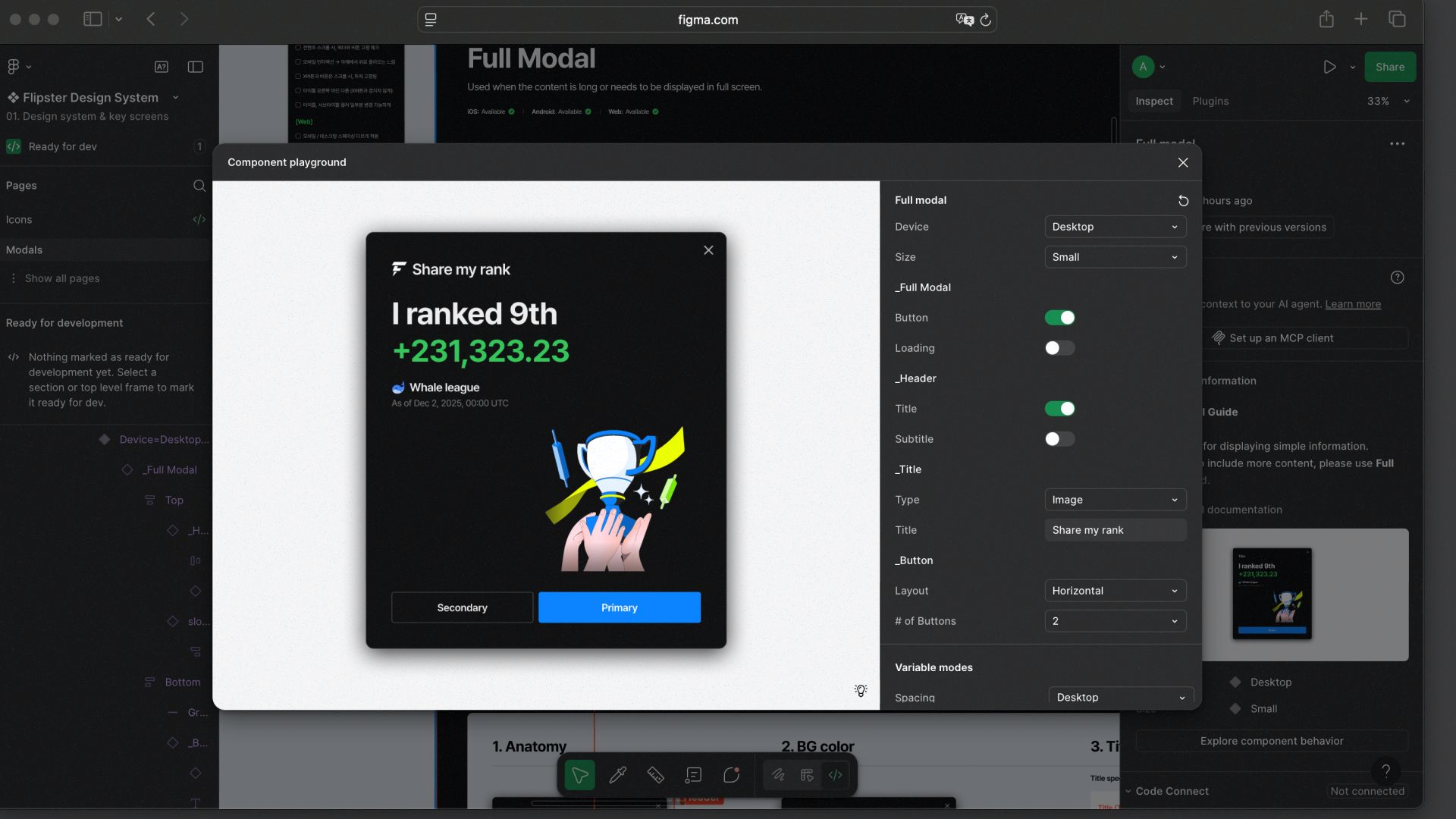Enable the Subtitle toggle
This screenshot has height=819, width=1456.
pos(1059,439)
